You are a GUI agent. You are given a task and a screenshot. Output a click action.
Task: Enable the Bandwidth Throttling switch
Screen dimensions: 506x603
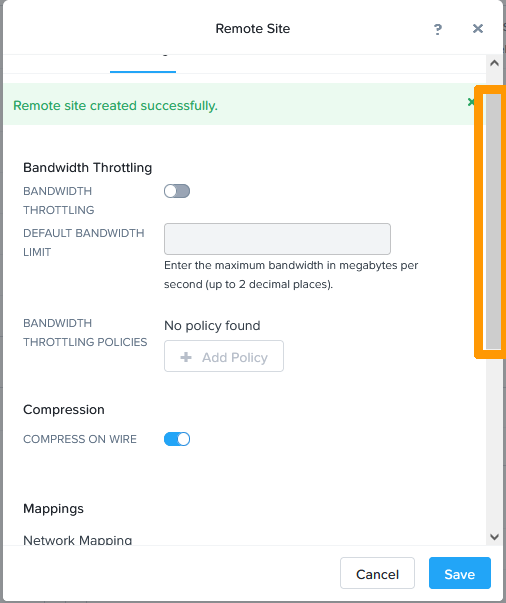(177, 191)
